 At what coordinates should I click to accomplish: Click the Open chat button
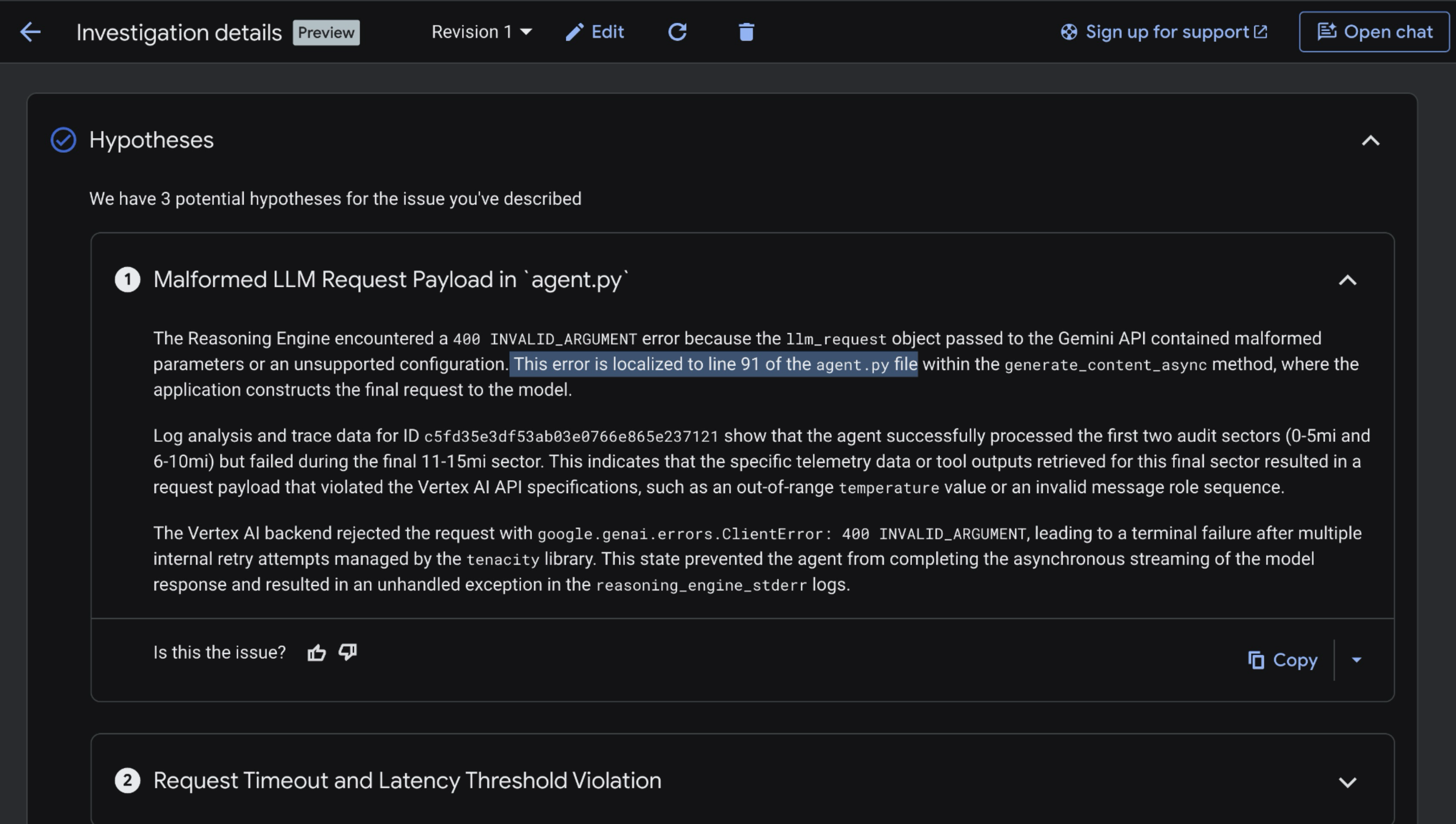[x=1374, y=32]
